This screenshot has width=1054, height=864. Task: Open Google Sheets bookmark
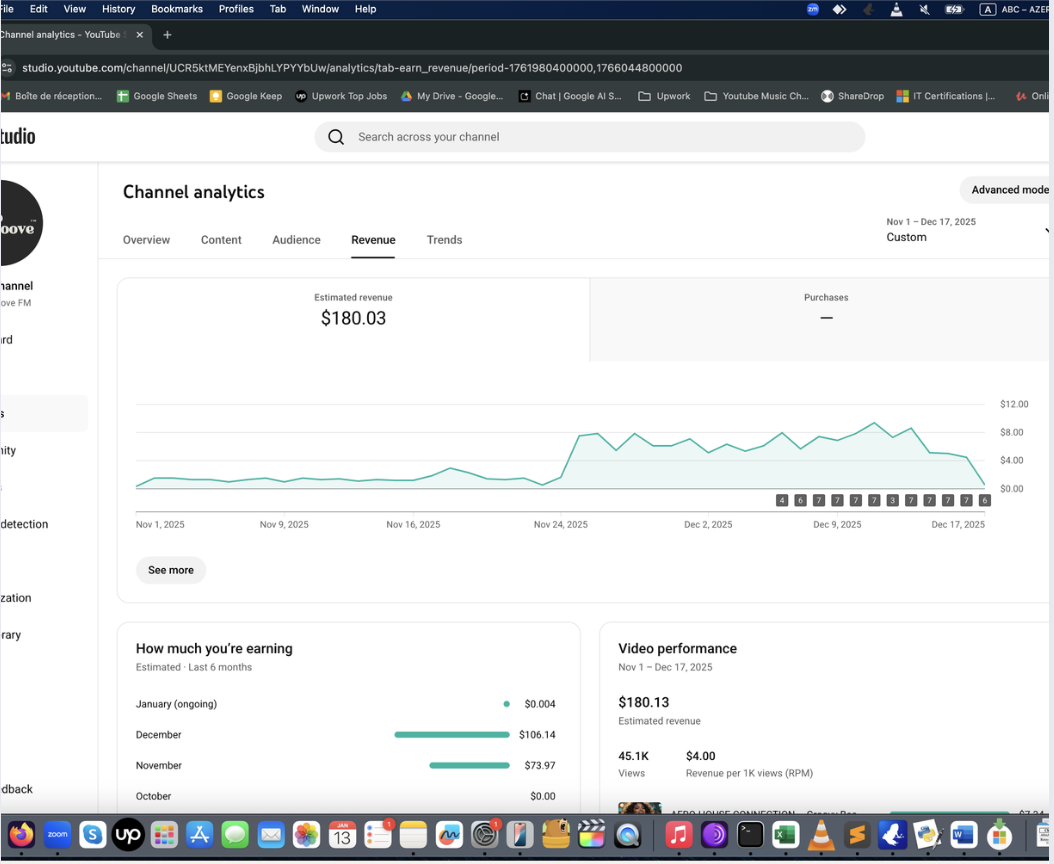pyautogui.click(x=156, y=96)
